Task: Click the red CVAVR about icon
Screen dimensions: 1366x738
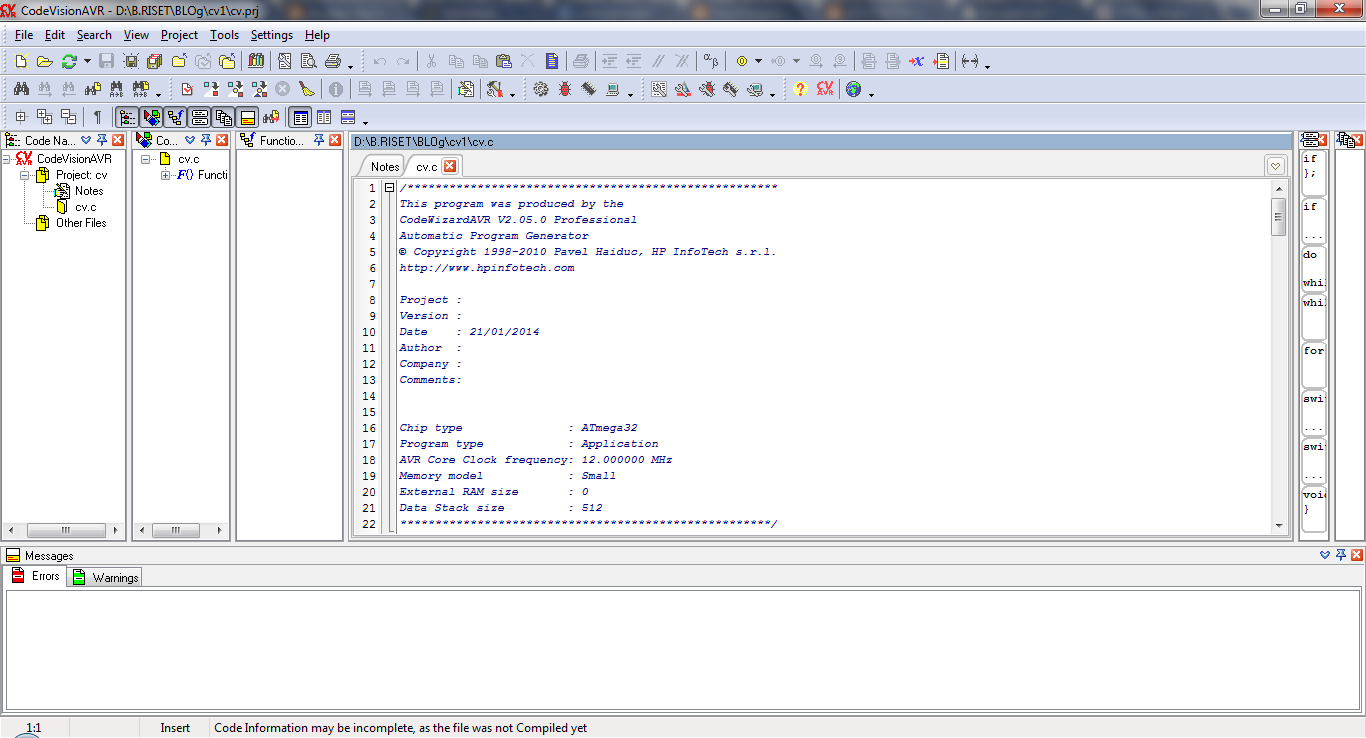Action: (x=825, y=89)
